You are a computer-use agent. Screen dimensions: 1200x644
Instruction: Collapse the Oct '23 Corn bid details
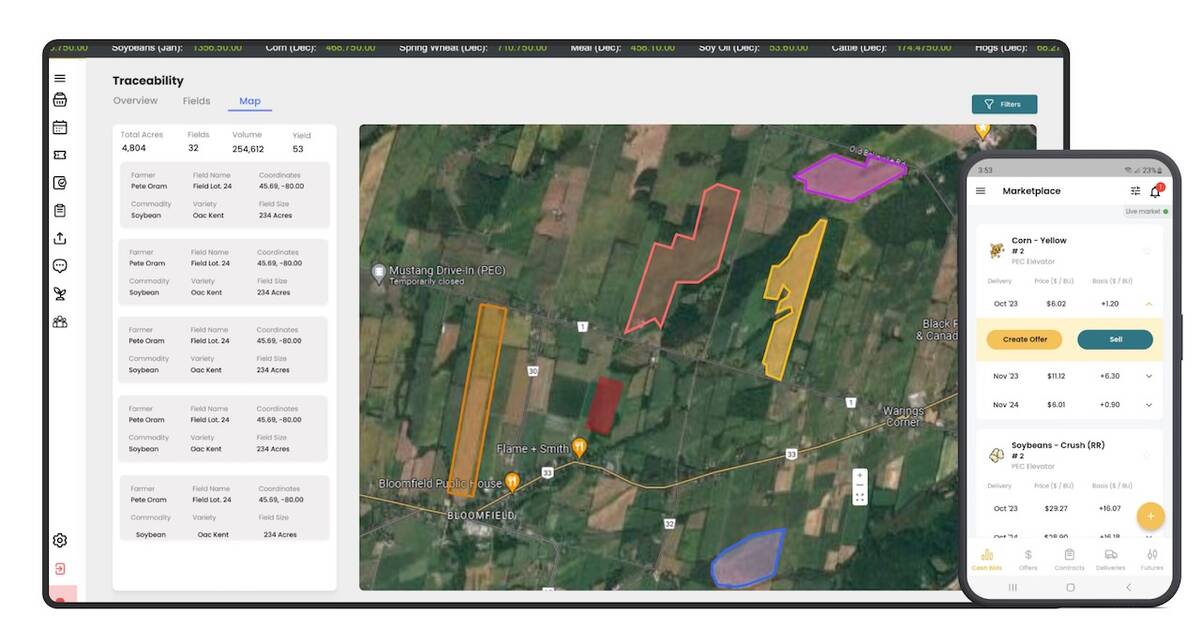[x=1149, y=302]
